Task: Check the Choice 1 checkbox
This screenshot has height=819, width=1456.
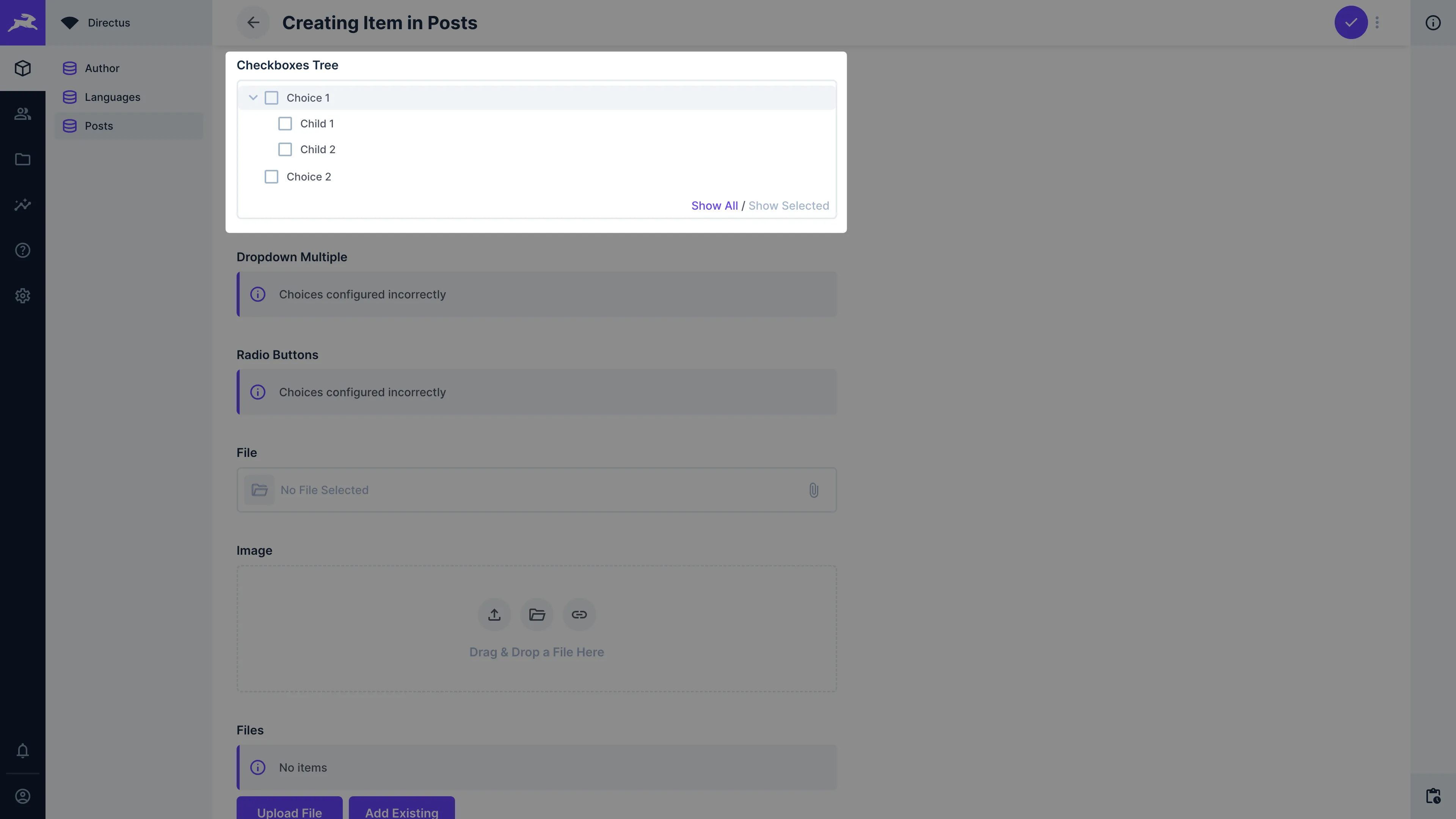Action: [x=272, y=97]
